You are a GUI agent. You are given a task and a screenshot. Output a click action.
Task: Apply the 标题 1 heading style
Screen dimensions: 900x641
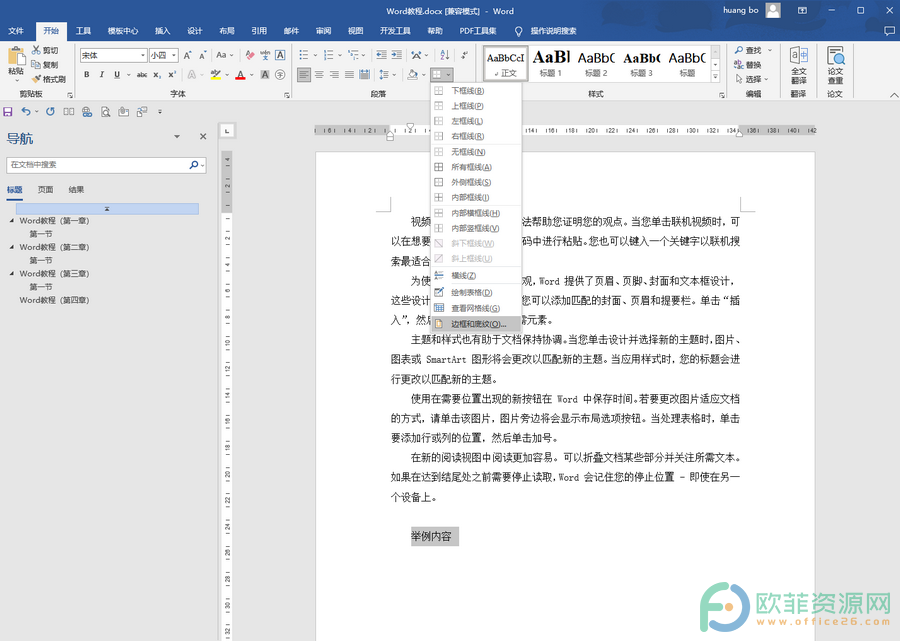[550, 63]
